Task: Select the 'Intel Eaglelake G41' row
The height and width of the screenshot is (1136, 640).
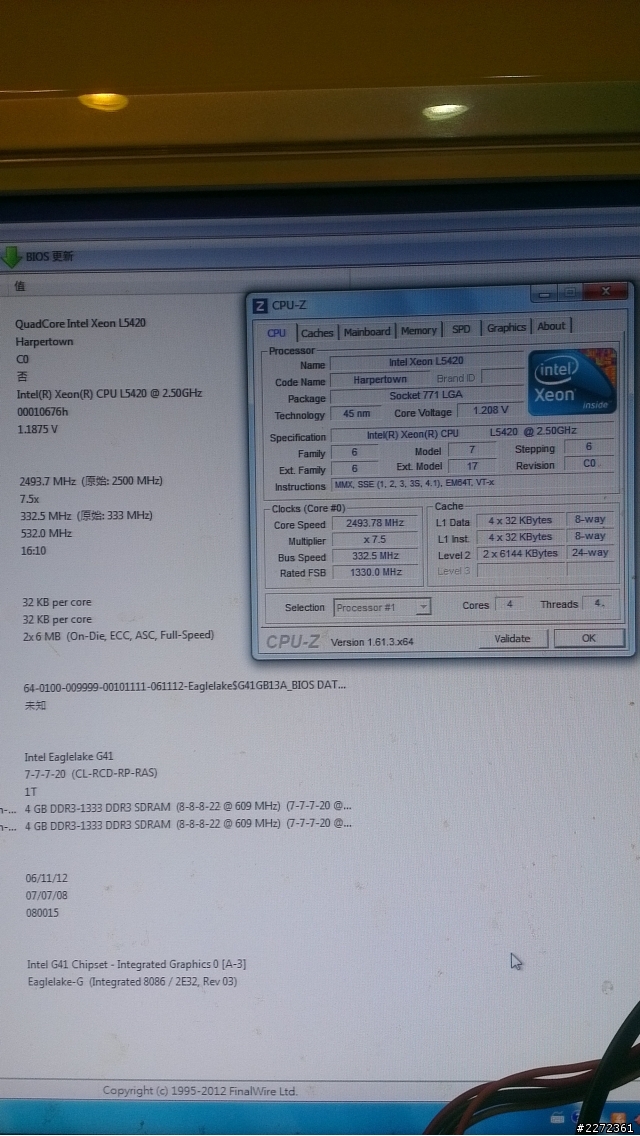Action: coord(68,756)
